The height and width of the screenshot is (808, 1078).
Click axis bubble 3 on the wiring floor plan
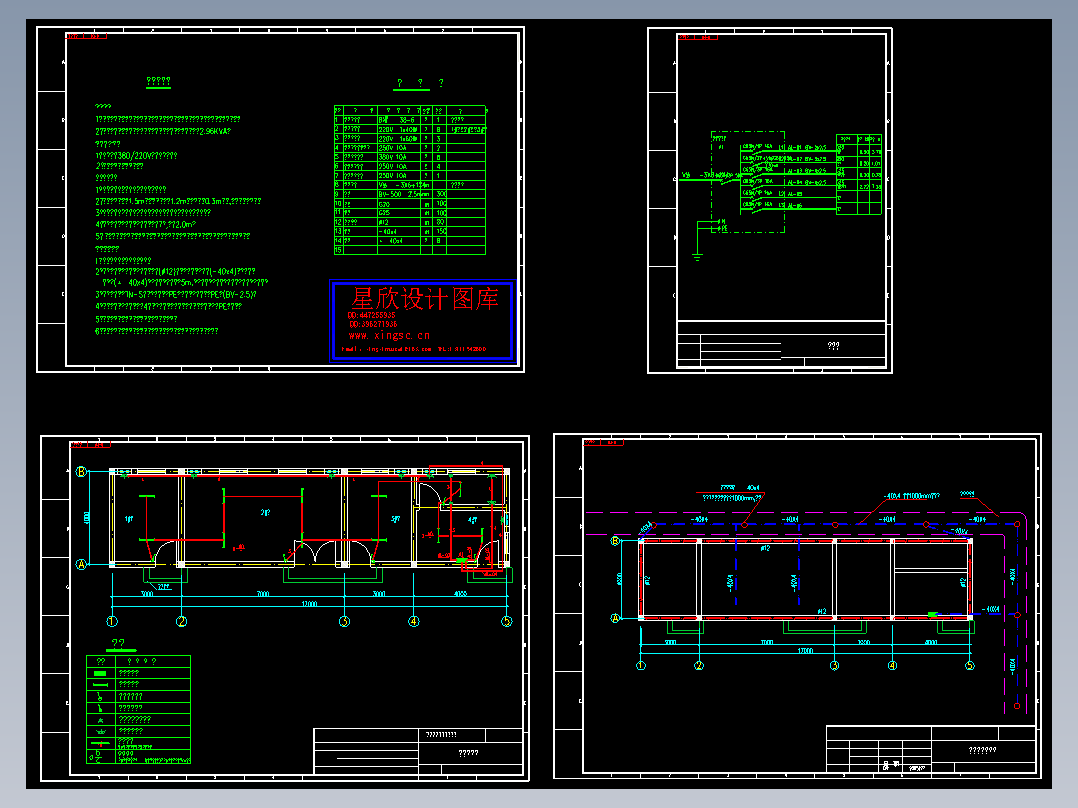[344, 621]
